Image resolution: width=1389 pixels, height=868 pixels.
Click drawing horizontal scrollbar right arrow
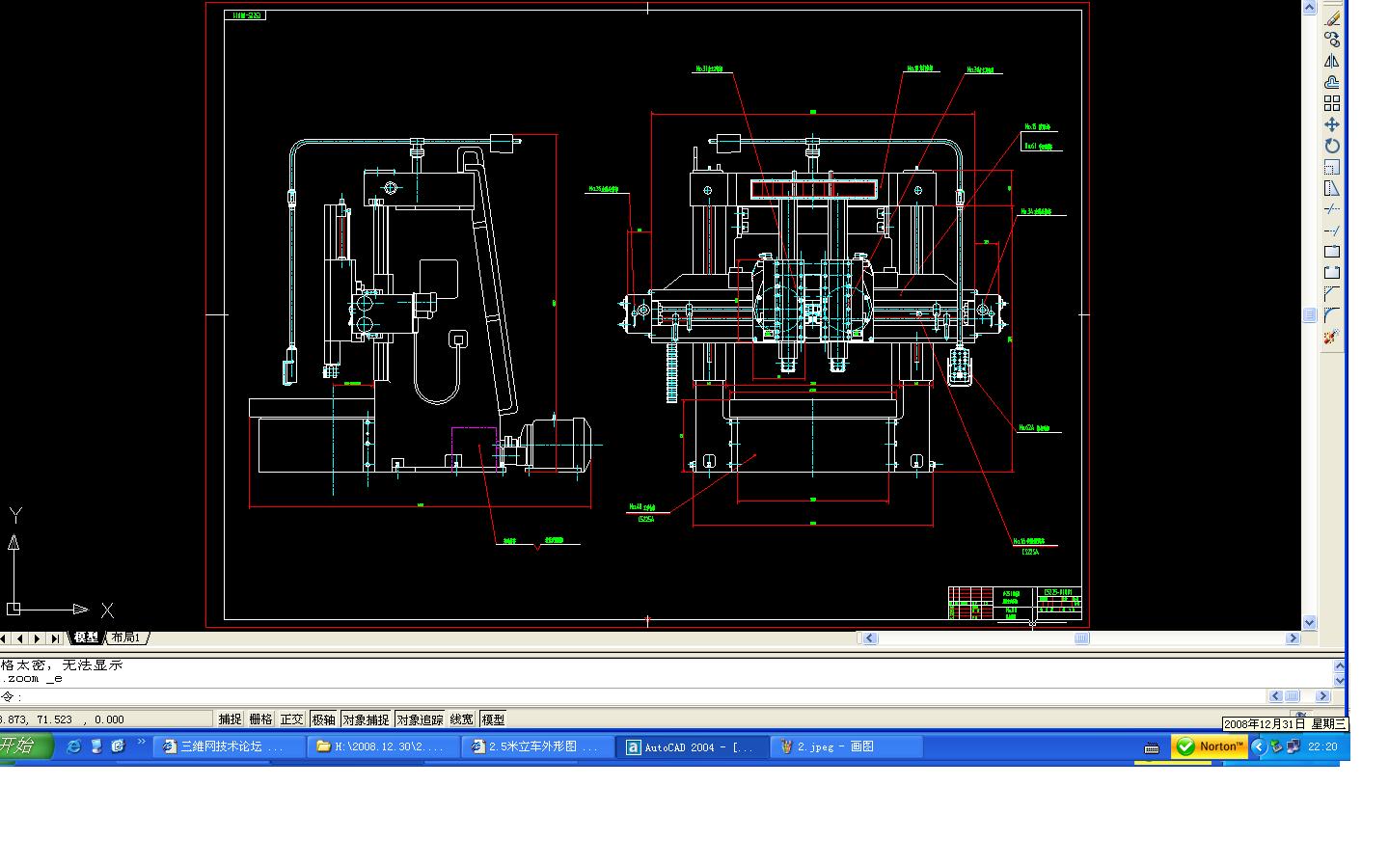click(1294, 638)
